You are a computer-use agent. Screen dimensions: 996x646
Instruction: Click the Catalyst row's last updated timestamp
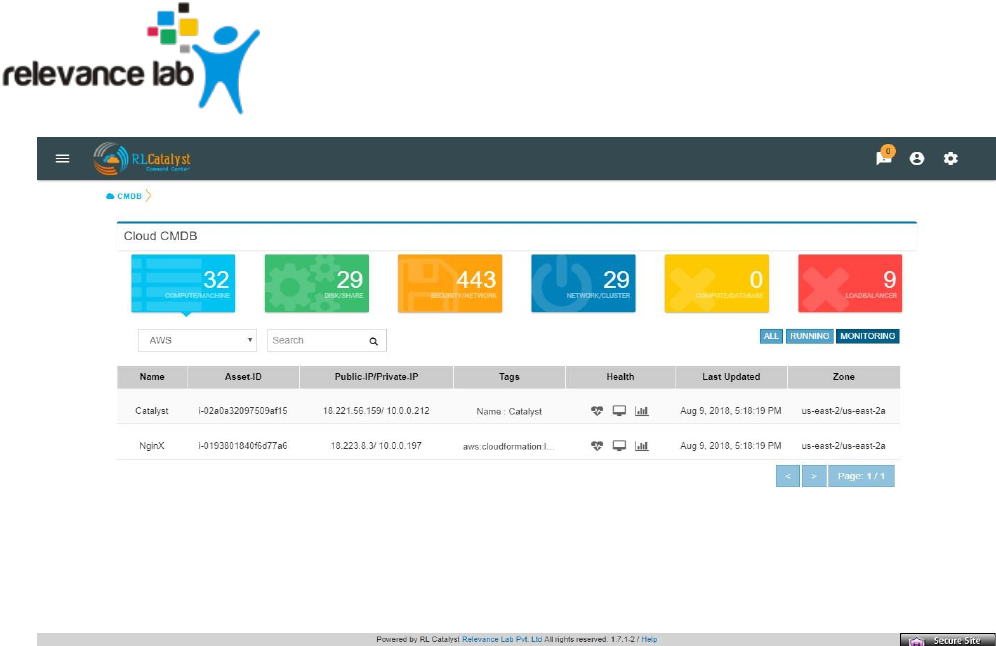coord(730,411)
